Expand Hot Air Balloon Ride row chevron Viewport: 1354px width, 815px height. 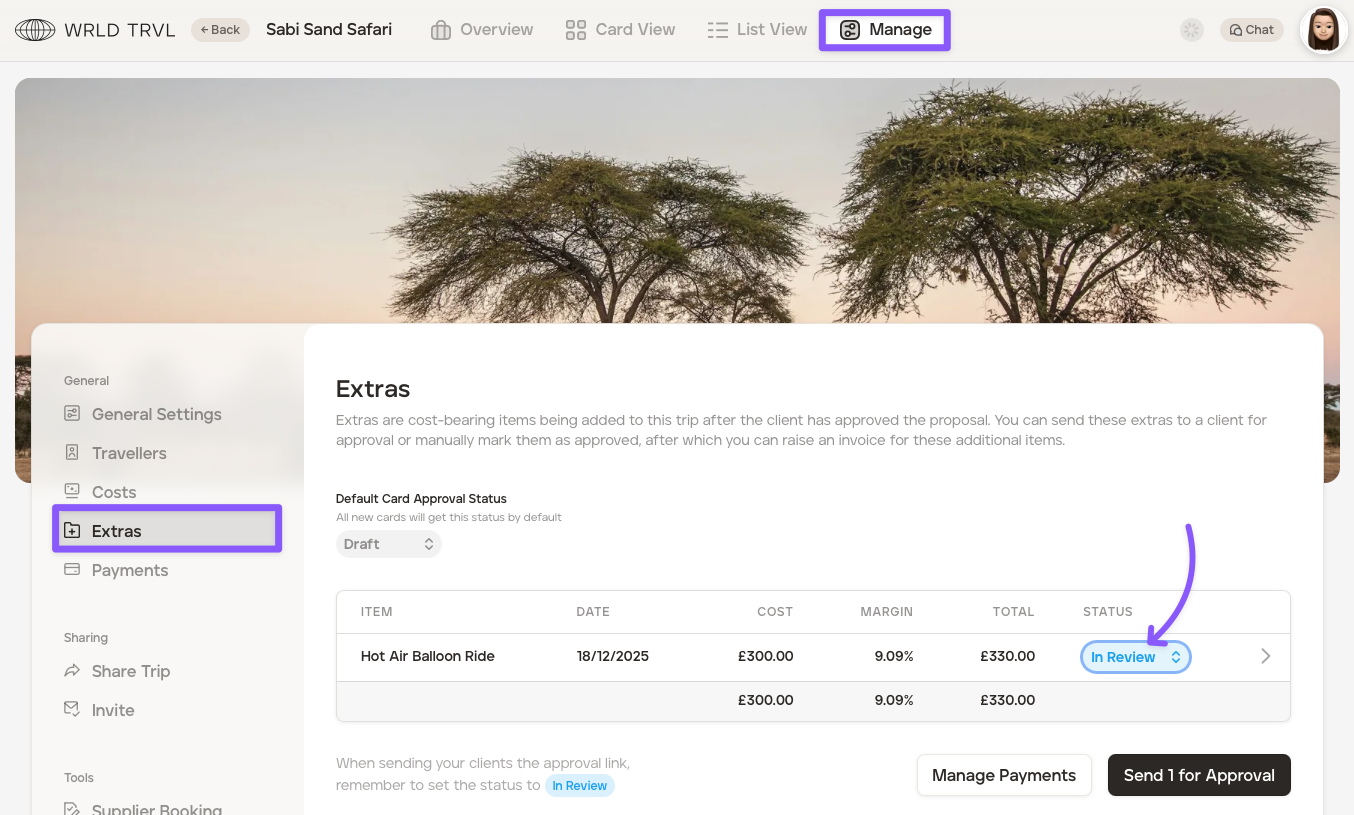tap(1265, 657)
